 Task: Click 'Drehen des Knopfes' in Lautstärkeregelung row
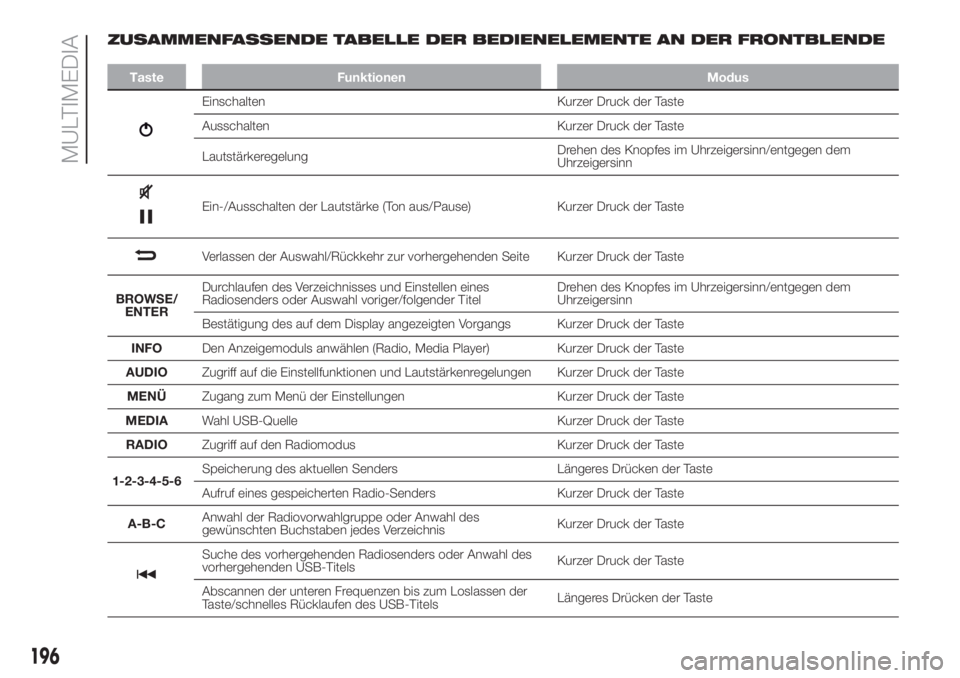pos(703,157)
